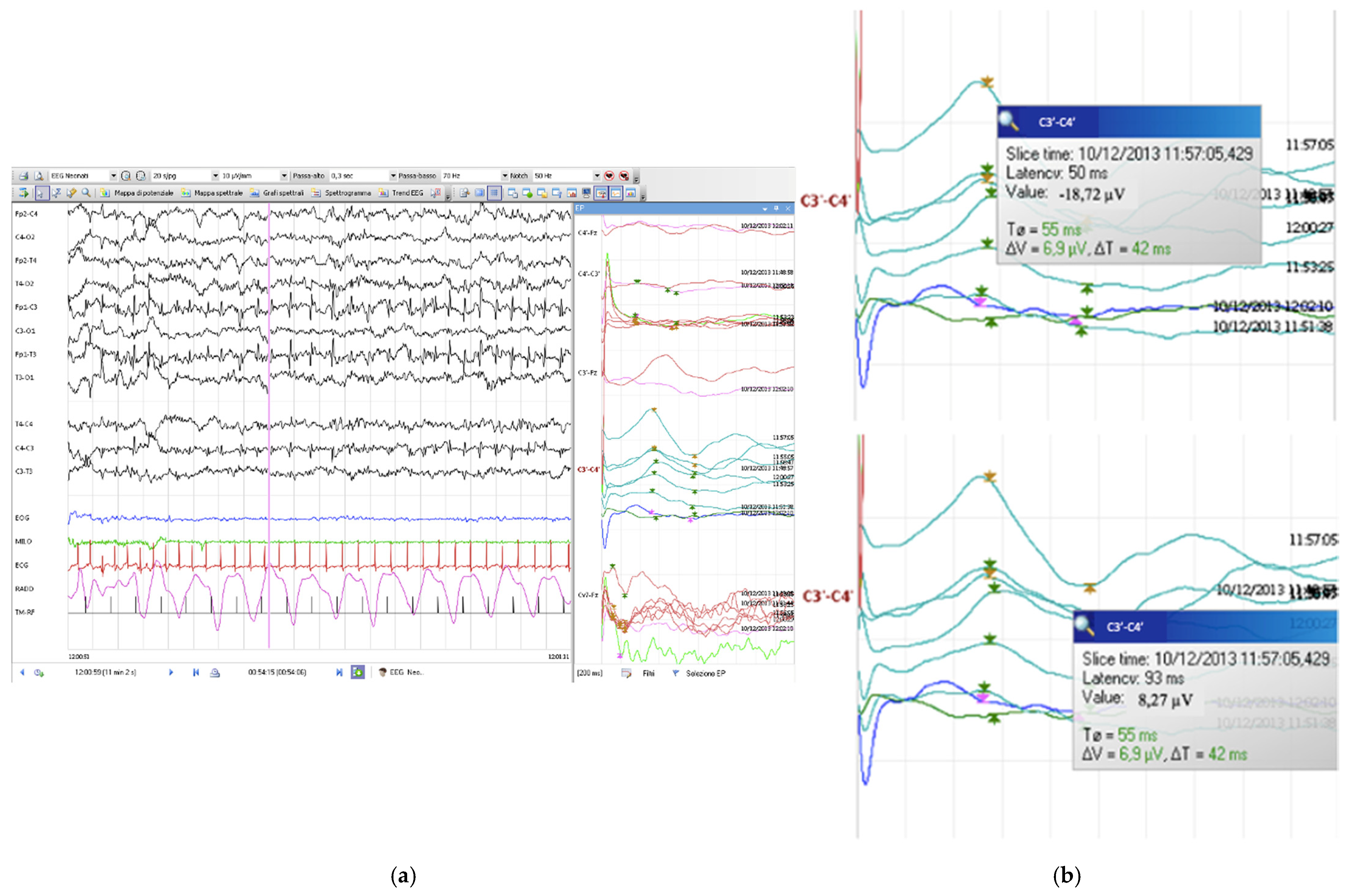Click the printer icon in toolbar
This screenshot has width=1352, height=896.
23,176
